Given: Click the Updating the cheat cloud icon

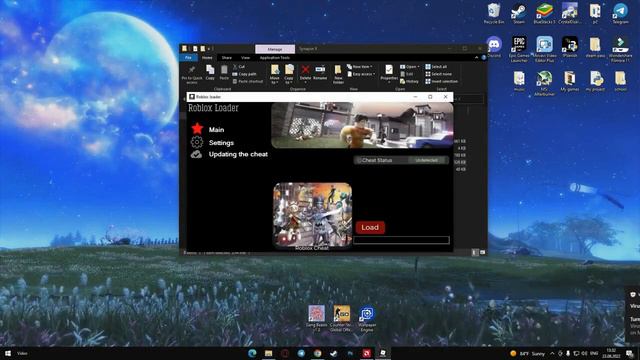Looking at the screenshot, I should click(x=196, y=154).
